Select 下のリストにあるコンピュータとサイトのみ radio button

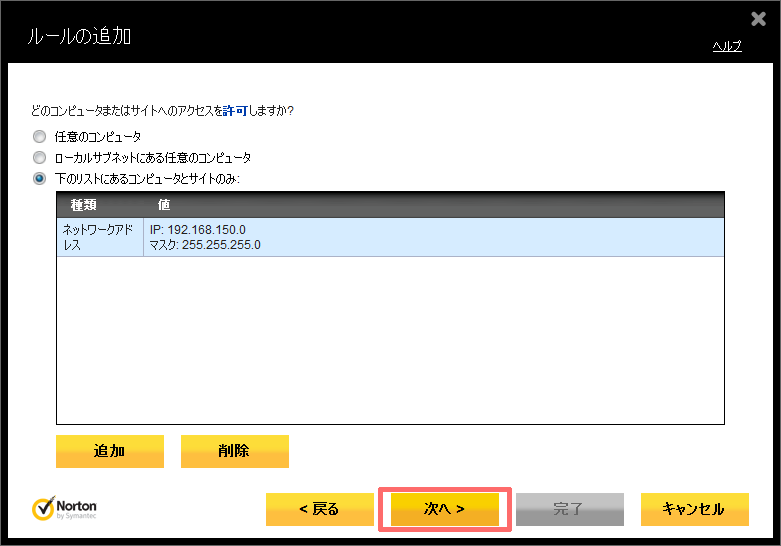40,179
